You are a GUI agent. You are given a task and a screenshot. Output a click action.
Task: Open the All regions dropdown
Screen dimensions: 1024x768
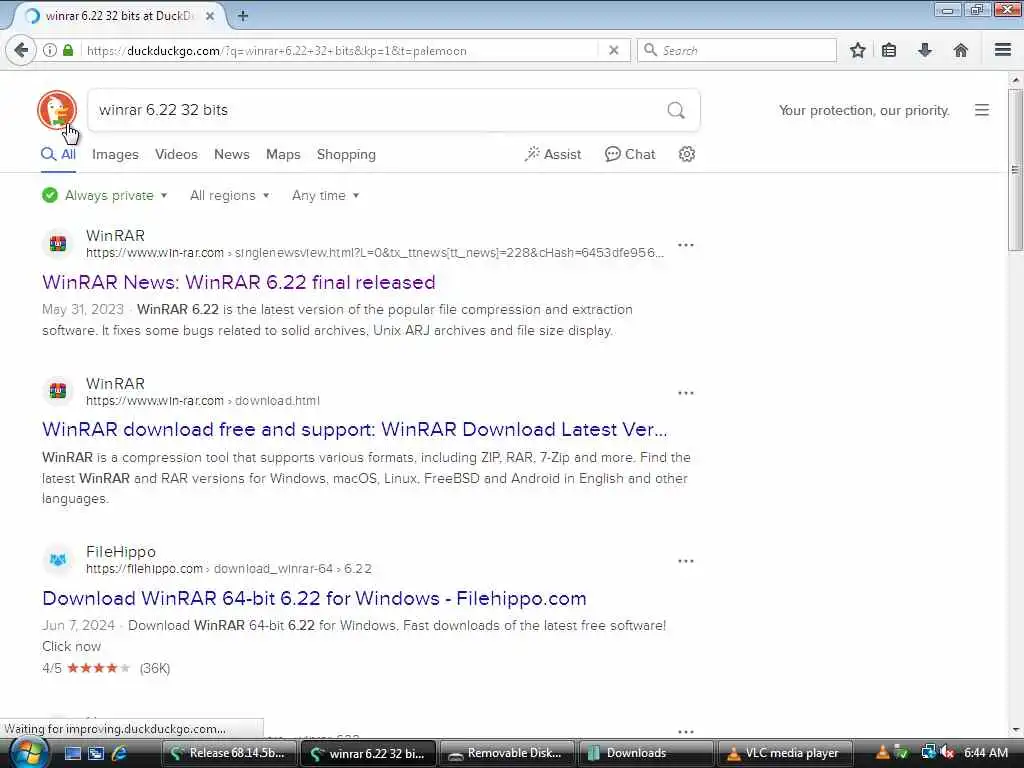pos(229,195)
